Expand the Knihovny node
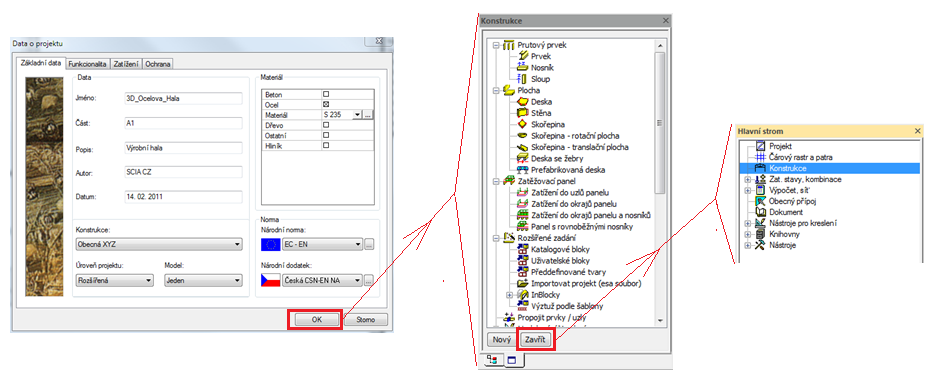 pyautogui.click(x=747, y=234)
